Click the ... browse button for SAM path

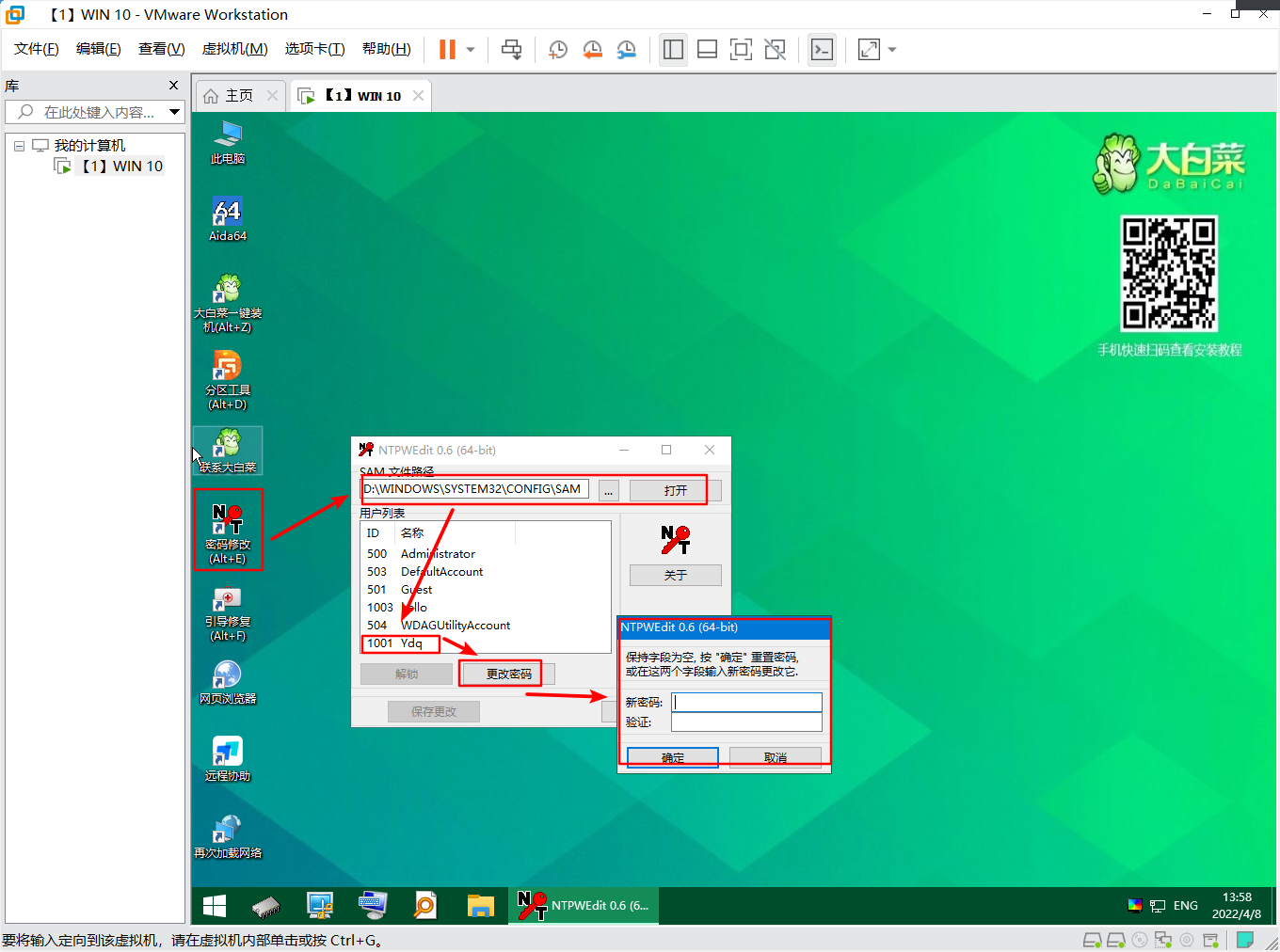pos(608,491)
